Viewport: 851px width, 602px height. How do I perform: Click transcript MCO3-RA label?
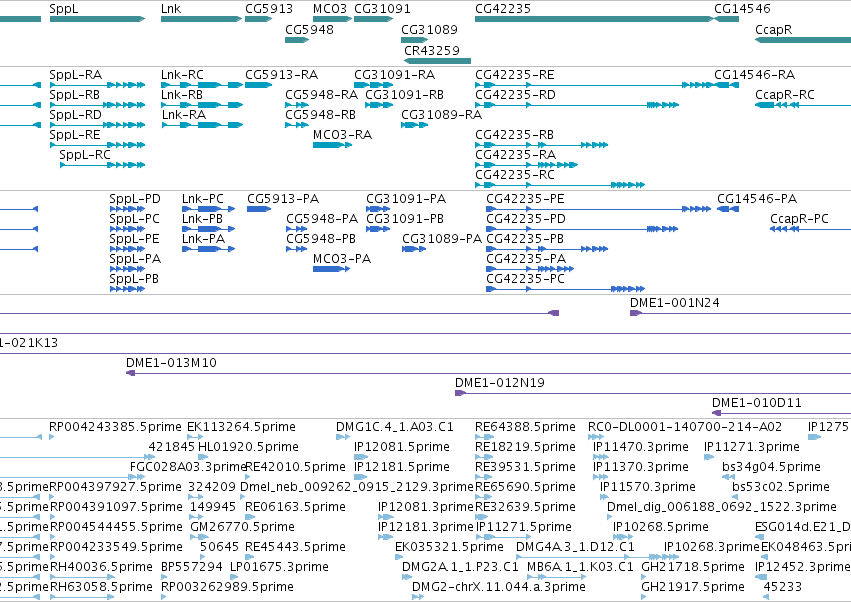click(x=342, y=135)
